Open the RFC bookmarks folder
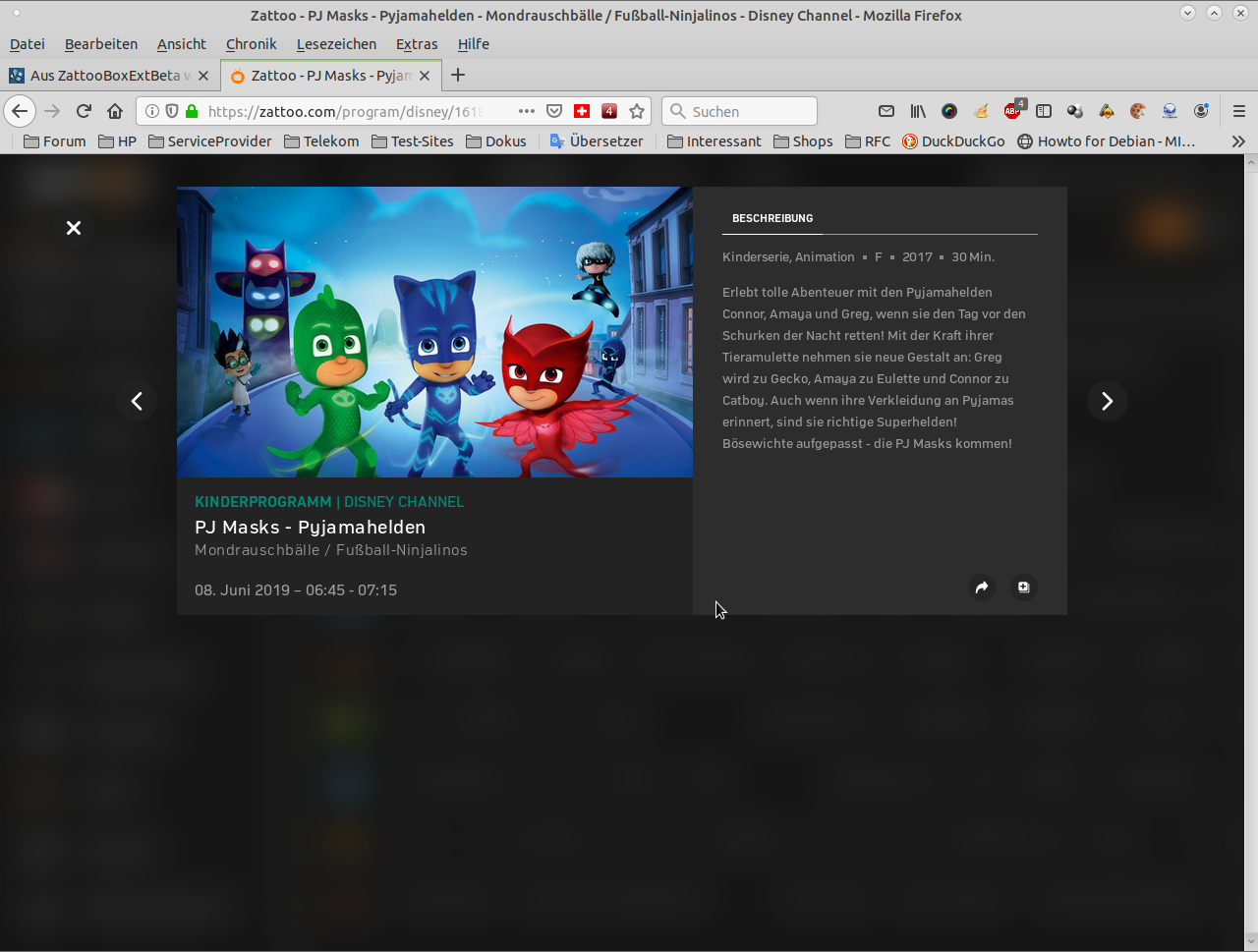This screenshot has width=1258, height=952. (868, 141)
